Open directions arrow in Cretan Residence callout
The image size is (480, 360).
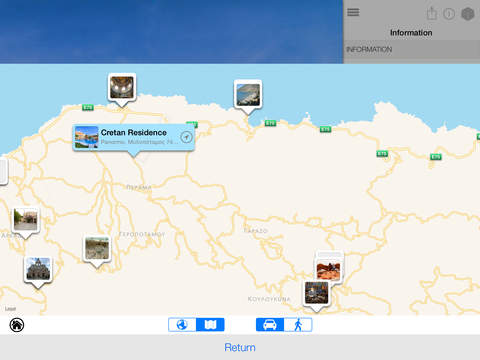(x=186, y=137)
